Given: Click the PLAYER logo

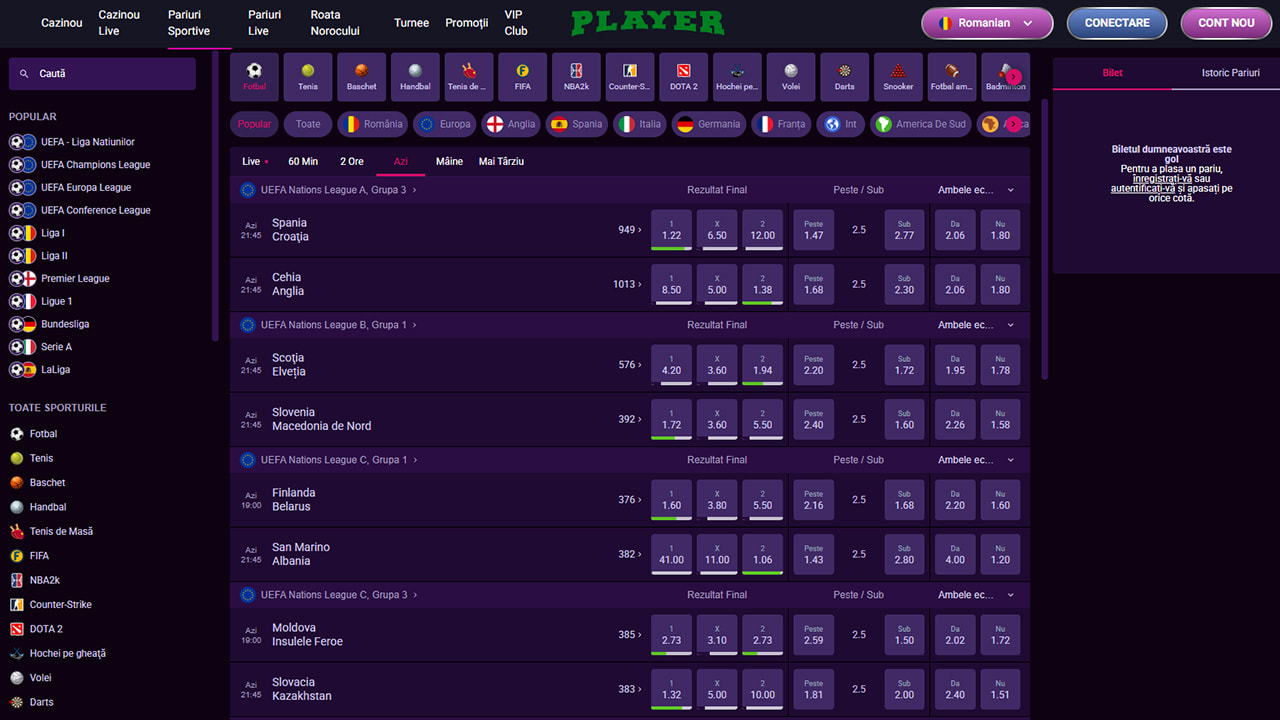Looking at the screenshot, I should (x=647, y=23).
